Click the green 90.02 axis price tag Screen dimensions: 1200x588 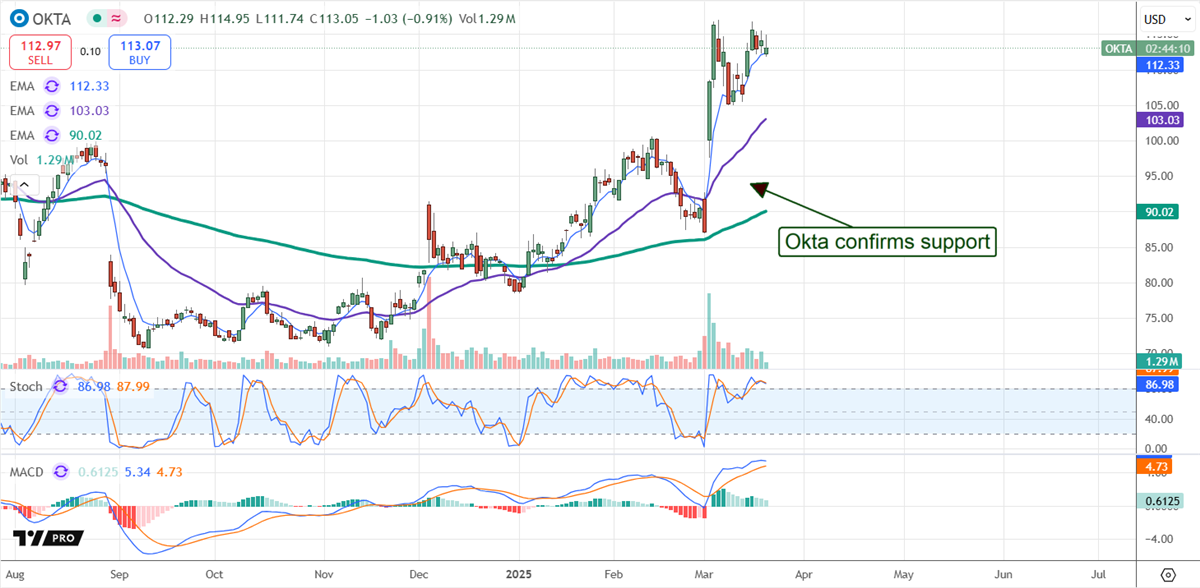coord(1160,211)
